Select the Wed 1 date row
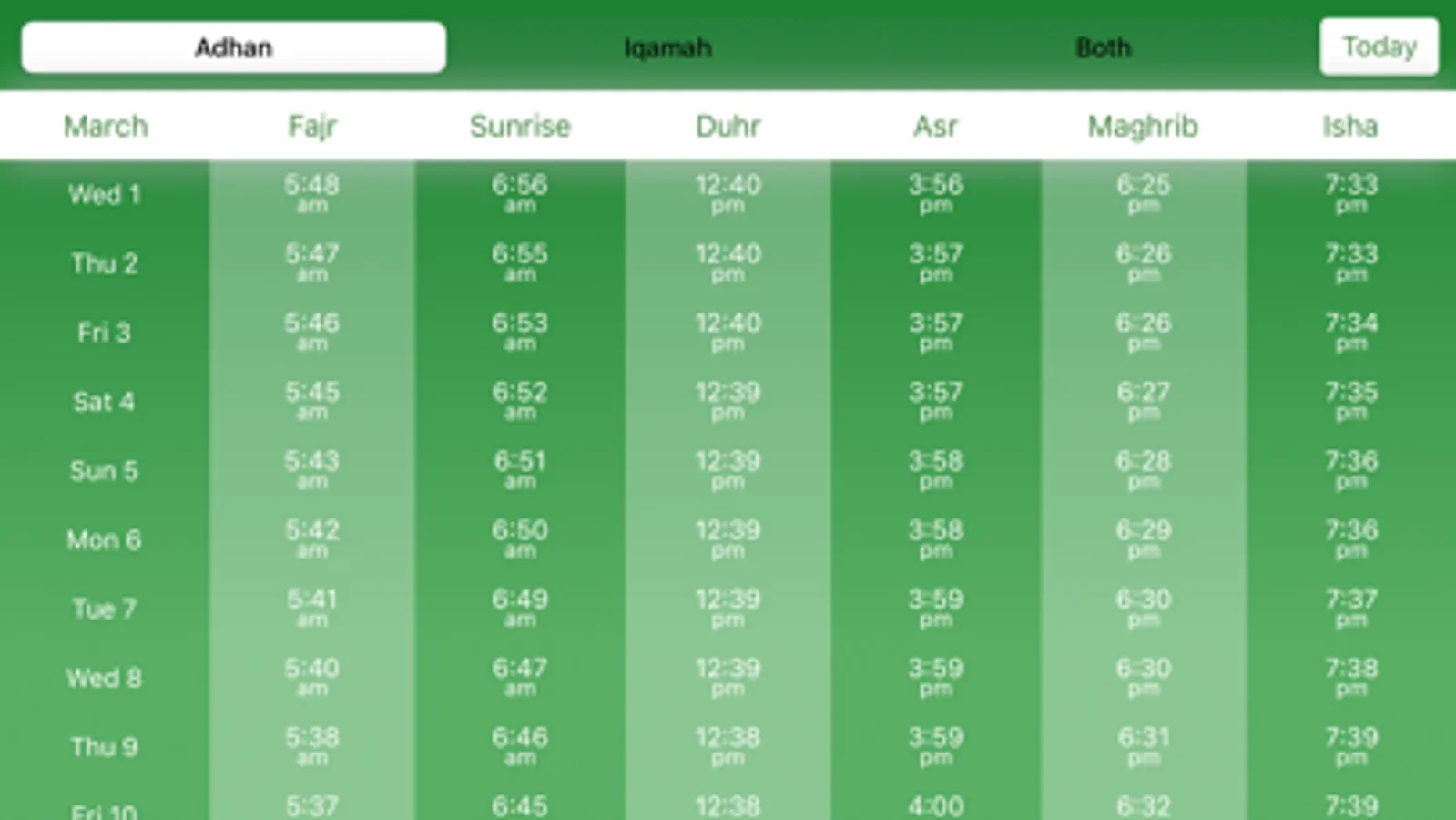Screen dimensions: 1456x820 coord(105,194)
